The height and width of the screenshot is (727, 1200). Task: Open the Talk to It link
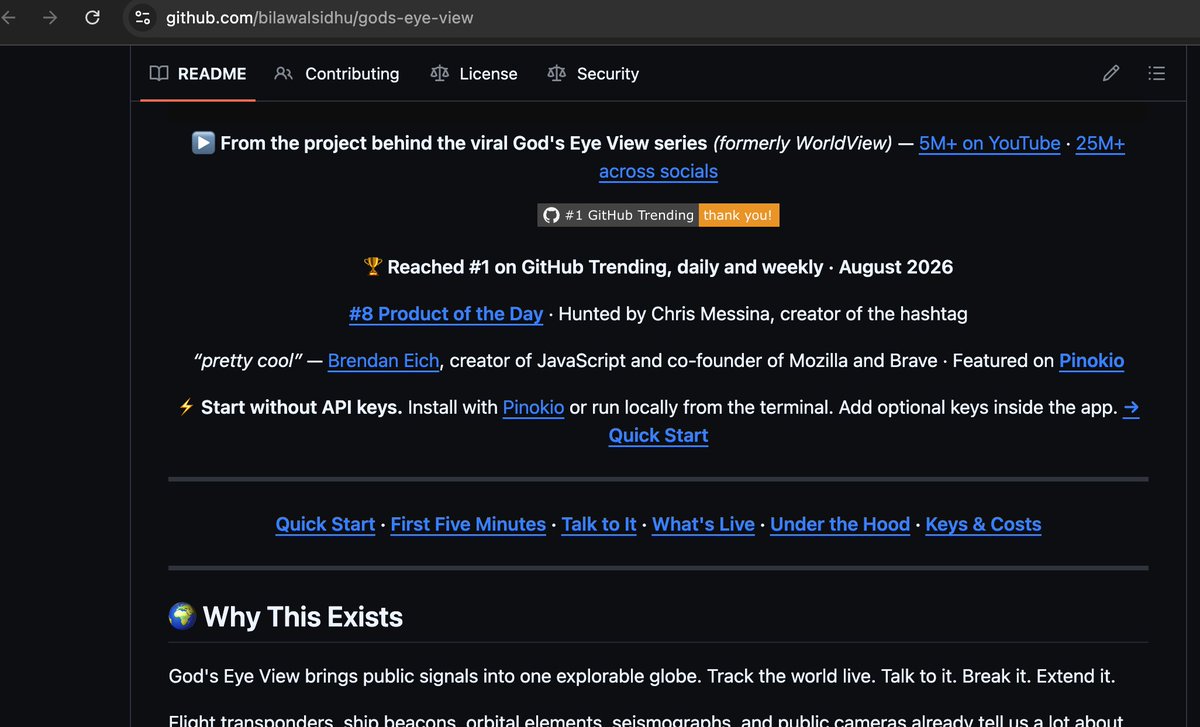point(599,524)
